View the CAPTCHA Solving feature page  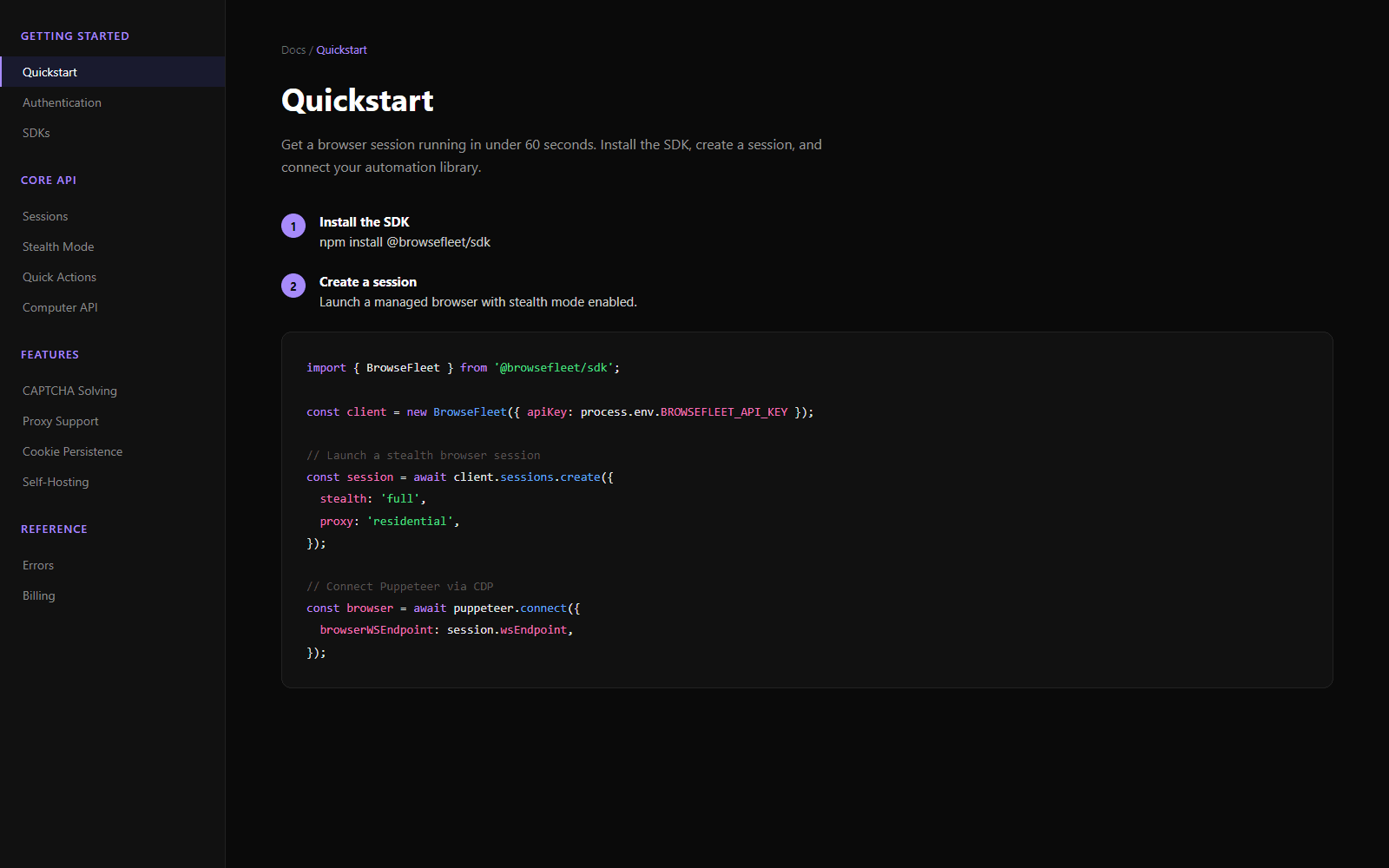click(69, 391)
